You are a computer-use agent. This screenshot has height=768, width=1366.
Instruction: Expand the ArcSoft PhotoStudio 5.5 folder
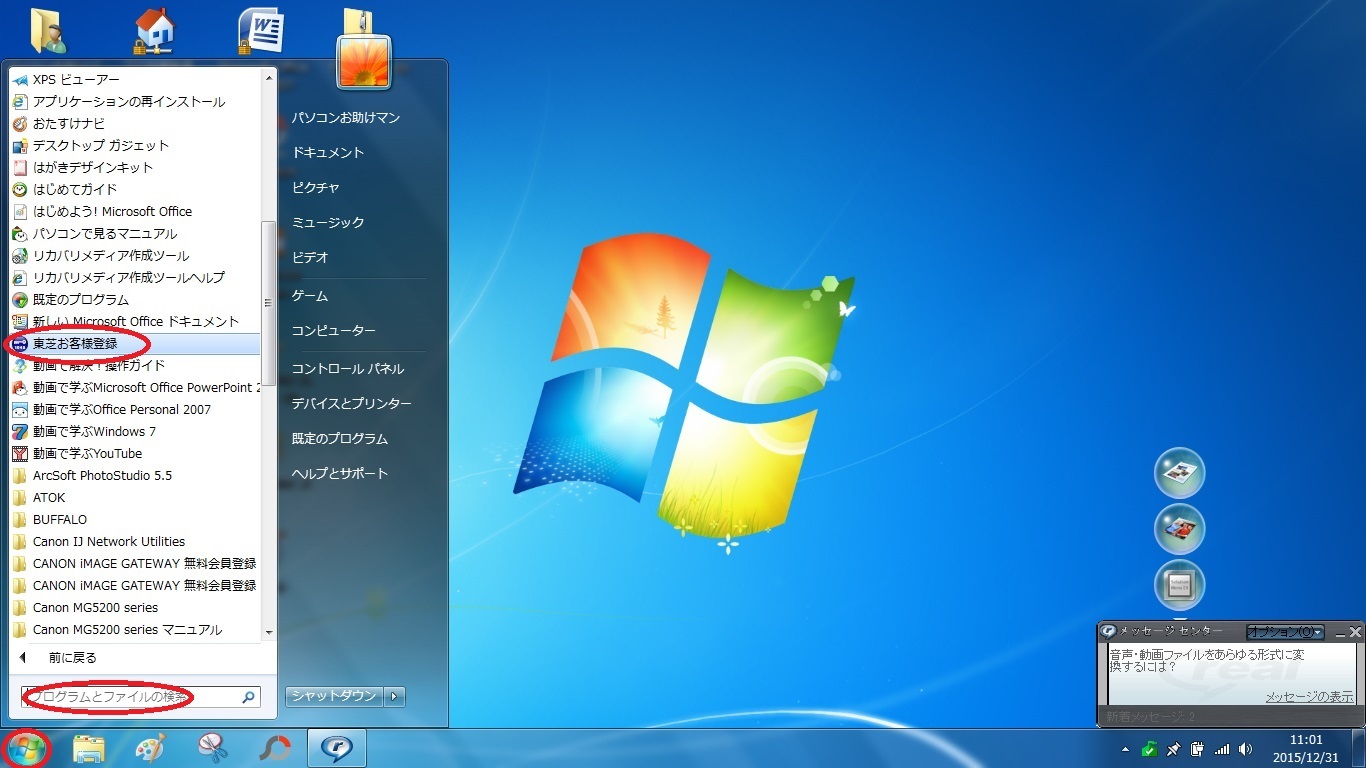point(135,475)
